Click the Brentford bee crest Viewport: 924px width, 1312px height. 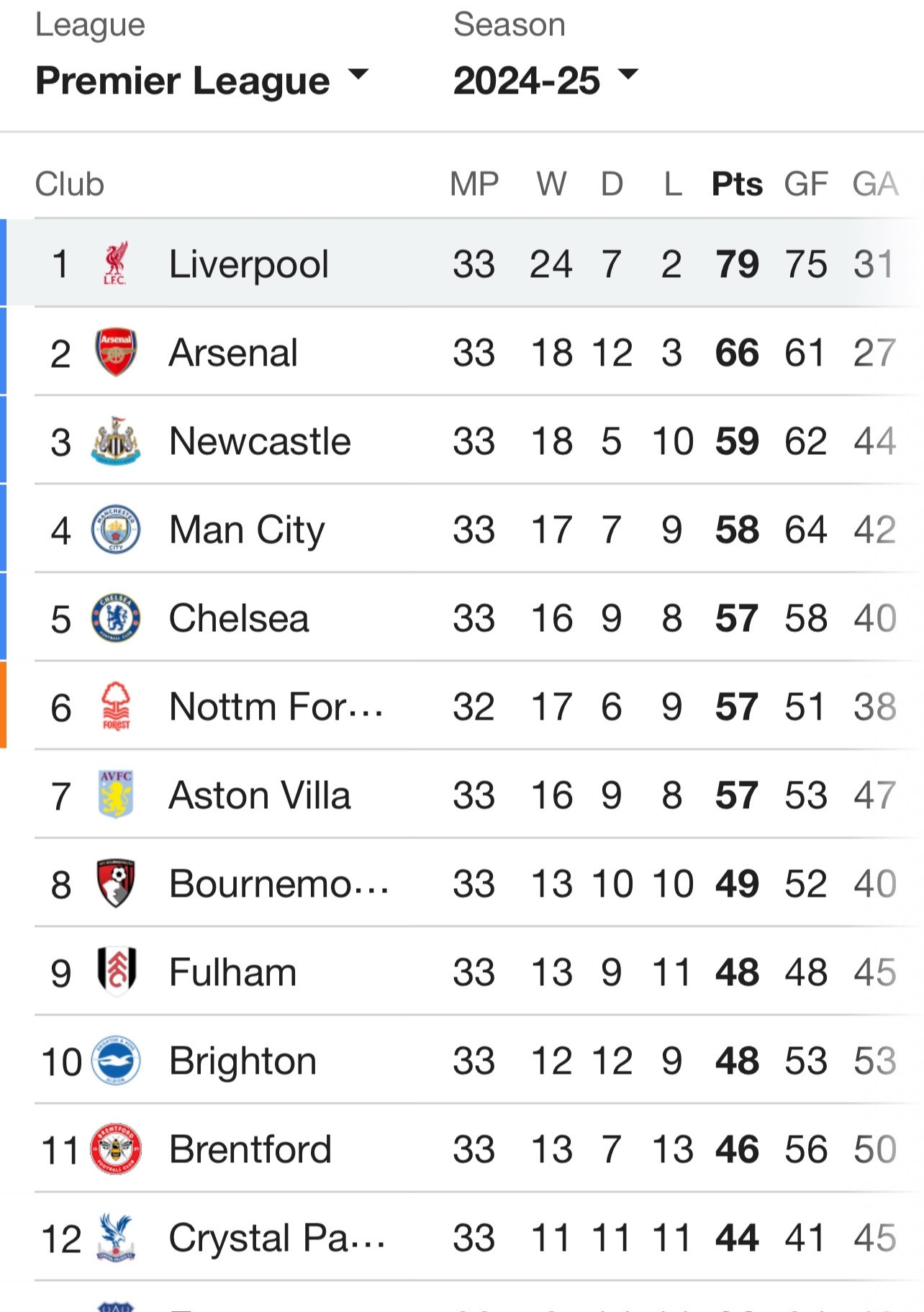(116, 1149)
